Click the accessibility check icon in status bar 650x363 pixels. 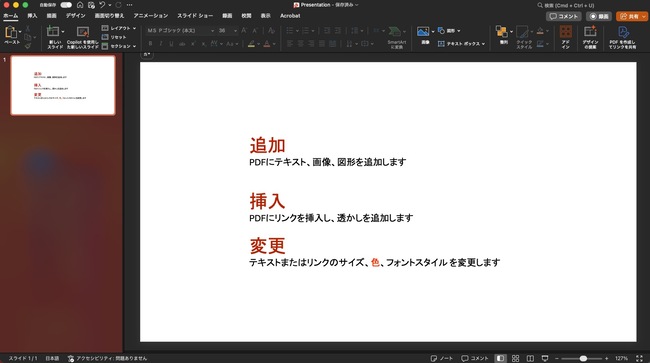71,358
